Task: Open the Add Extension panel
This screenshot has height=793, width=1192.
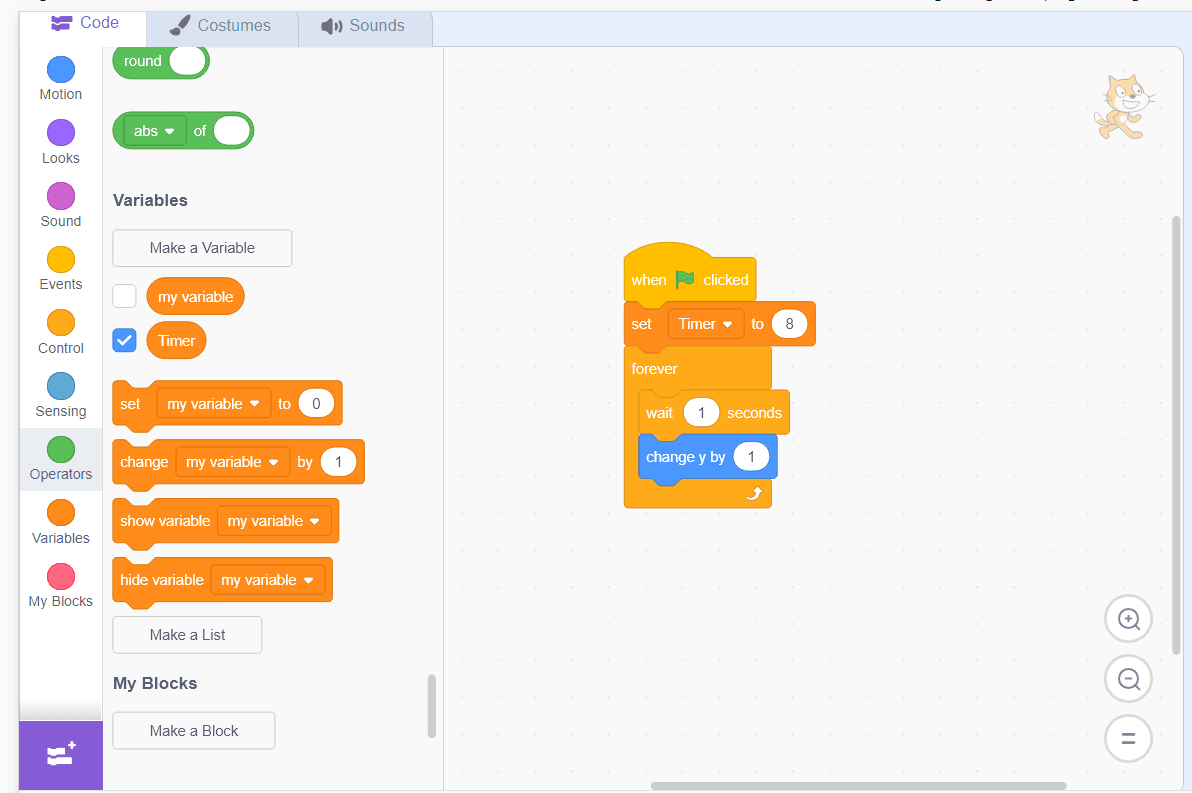Action: (60, 757)
